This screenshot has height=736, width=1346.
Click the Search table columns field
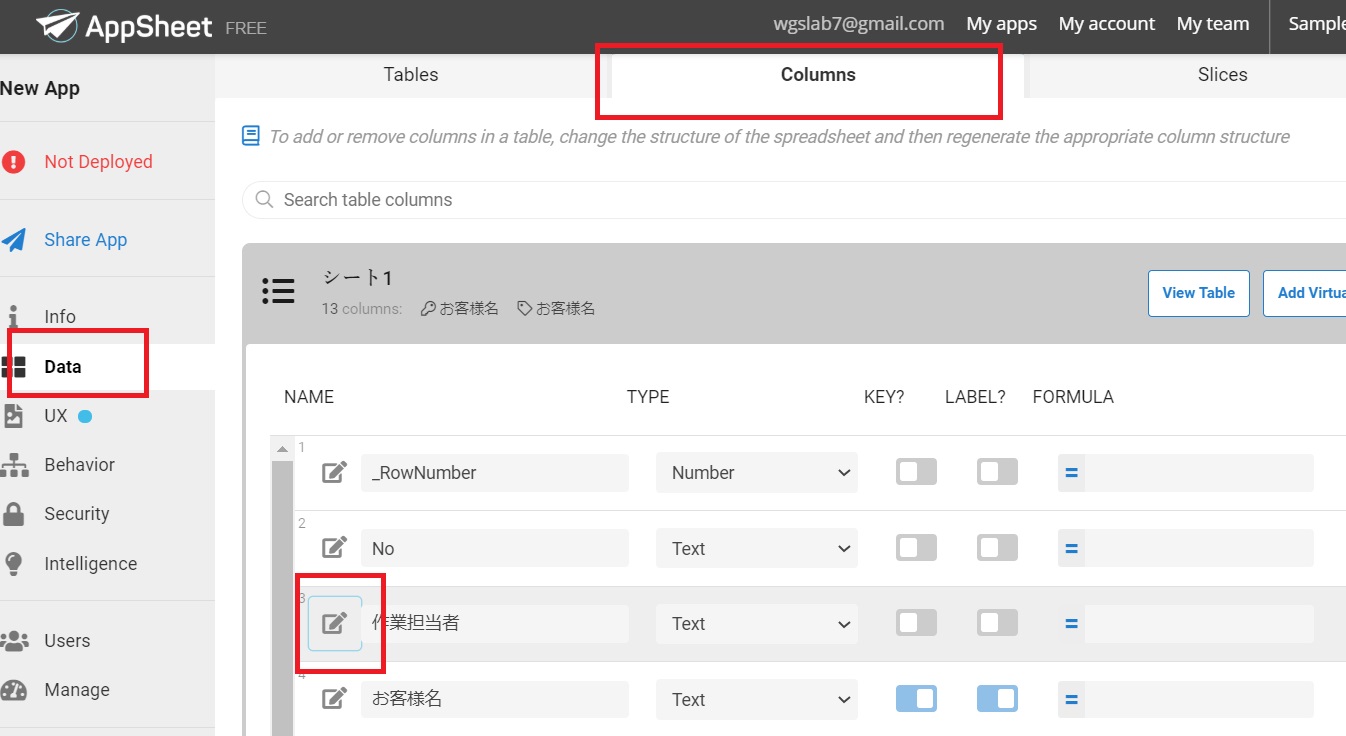point(794,200)
